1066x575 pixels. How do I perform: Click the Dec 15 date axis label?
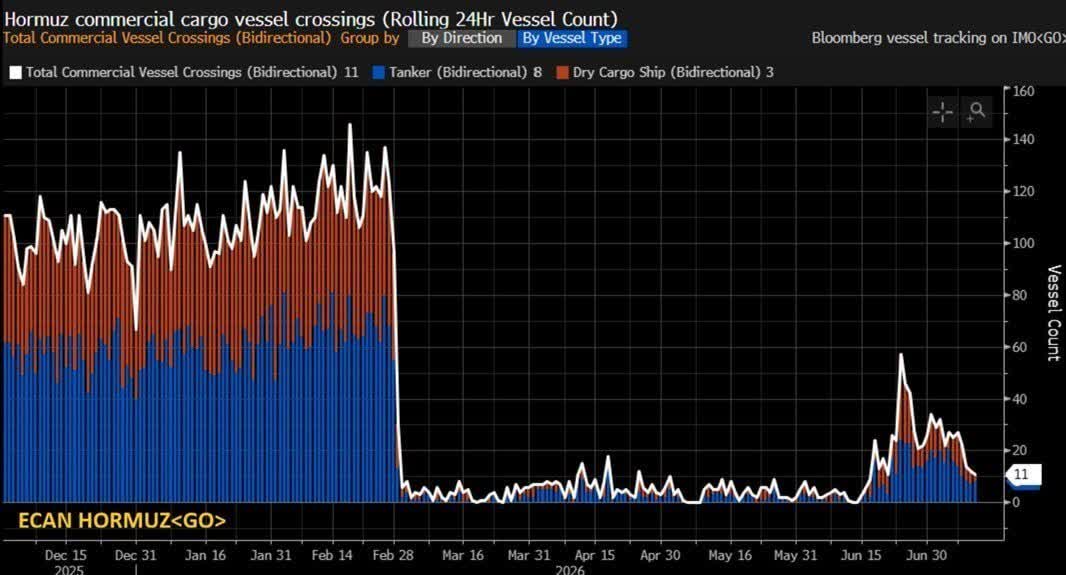66,555
